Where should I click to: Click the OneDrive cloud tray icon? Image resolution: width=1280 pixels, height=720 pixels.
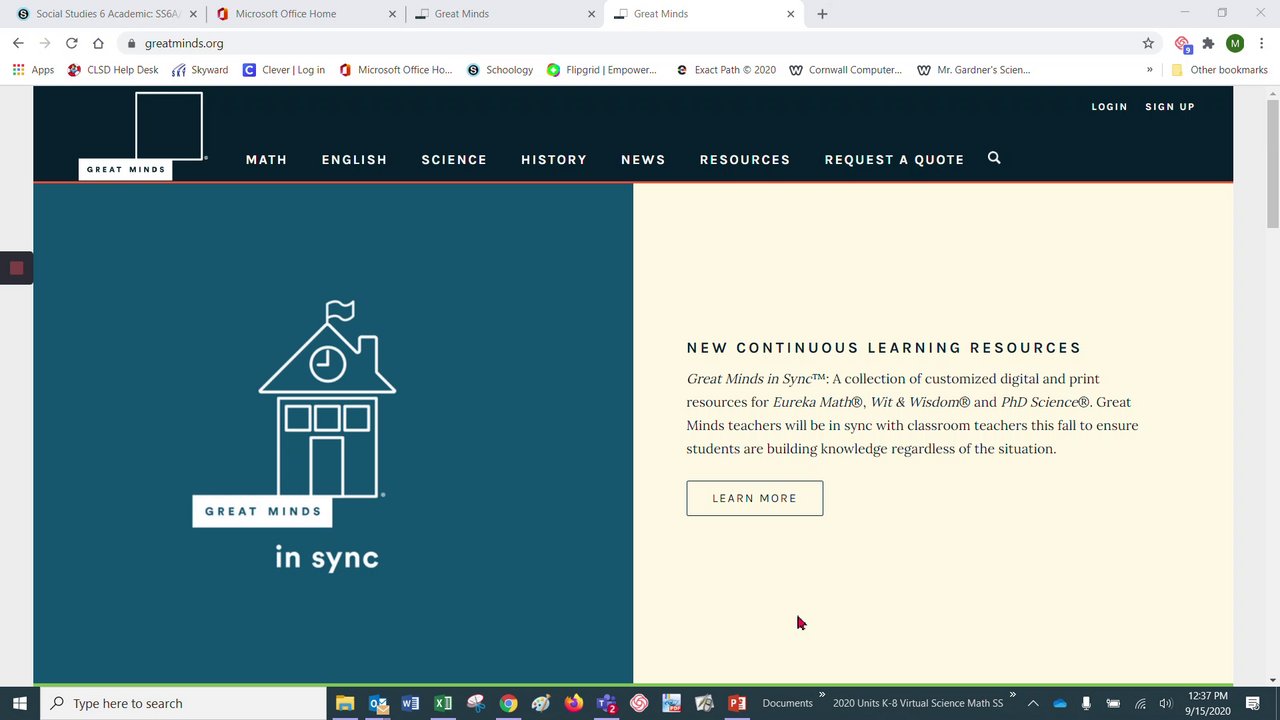coord(1060,703)
